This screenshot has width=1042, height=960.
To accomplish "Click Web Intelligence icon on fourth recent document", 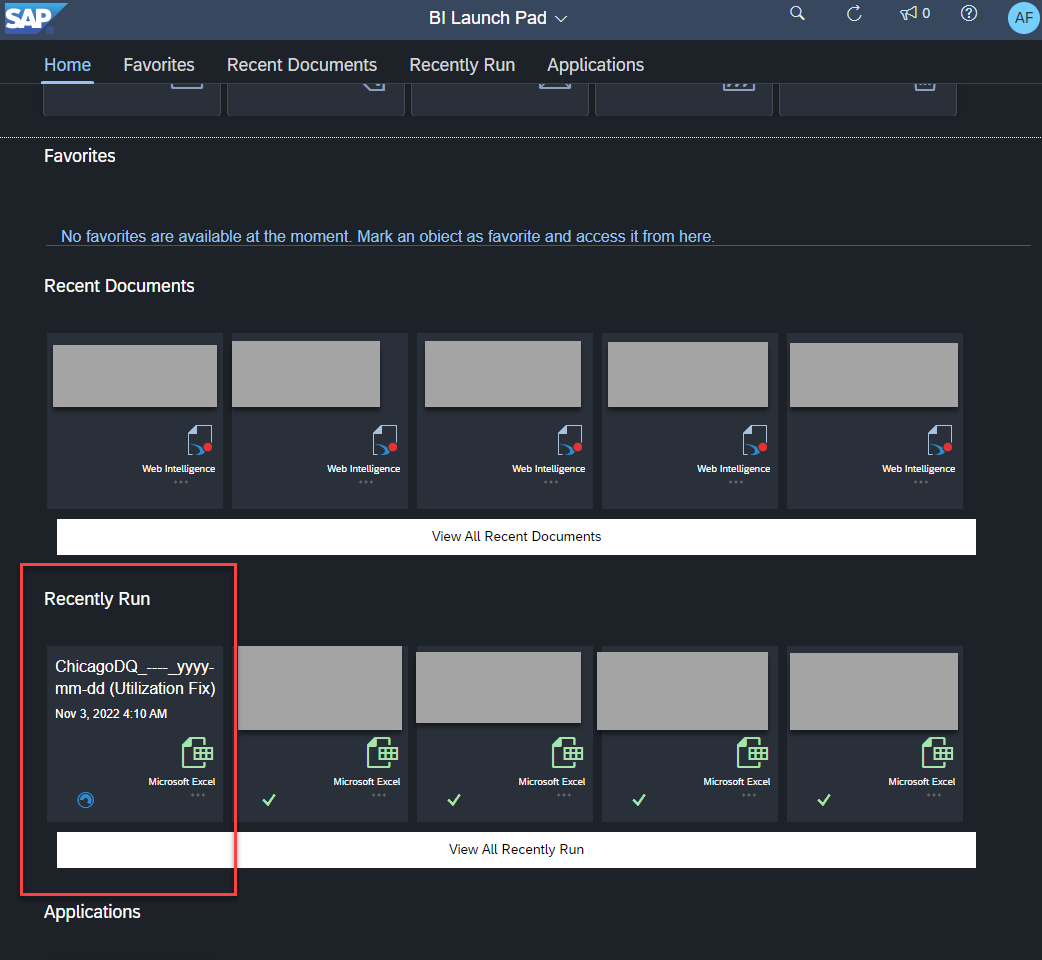I will point(754,440).
